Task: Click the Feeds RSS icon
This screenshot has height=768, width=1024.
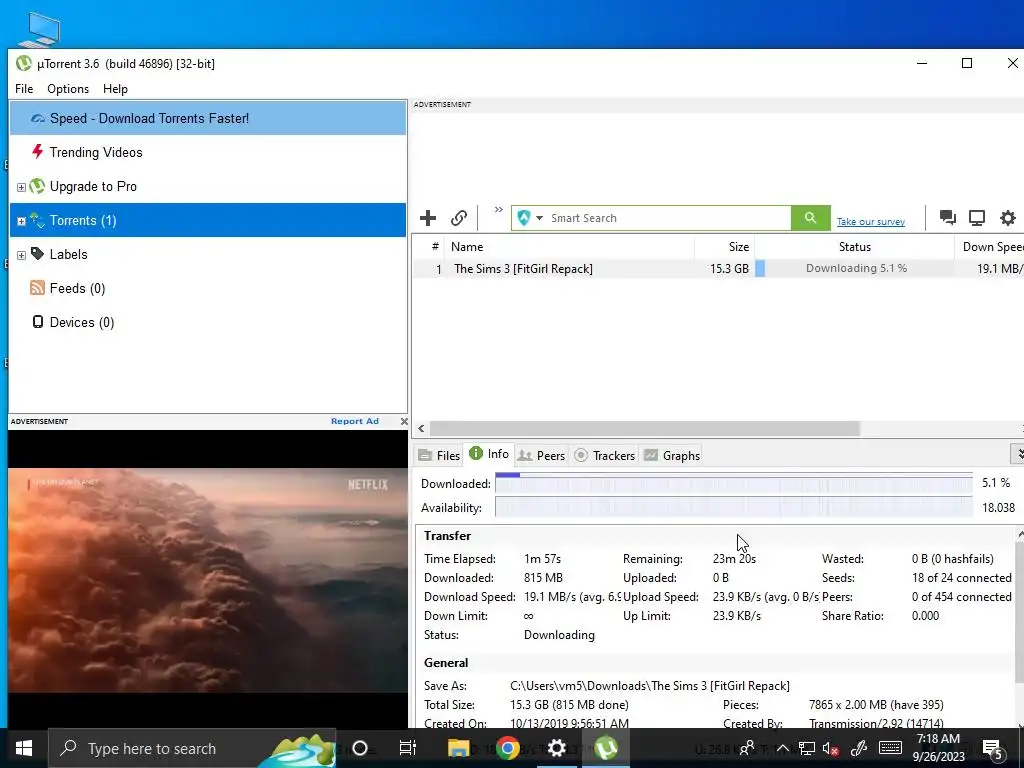Action: pyautogui.click(x=37, y=287)
